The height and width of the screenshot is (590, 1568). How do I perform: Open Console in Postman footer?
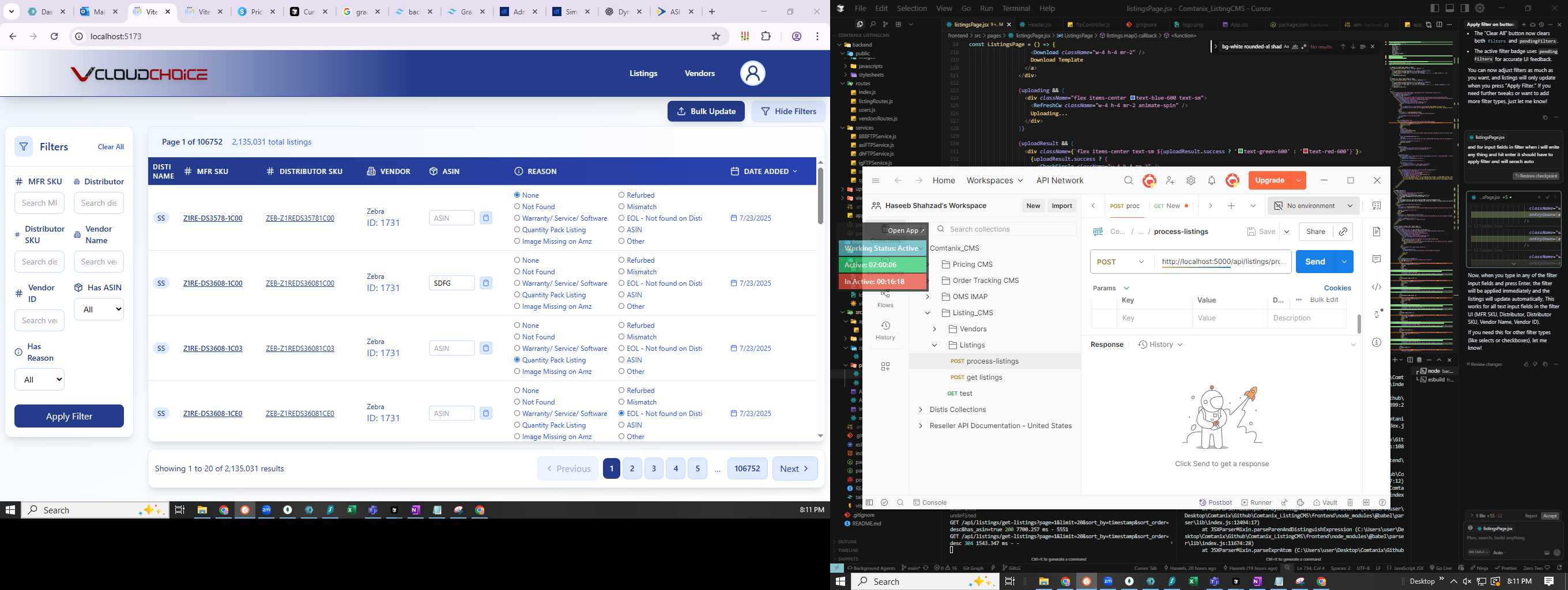(929, 502)
